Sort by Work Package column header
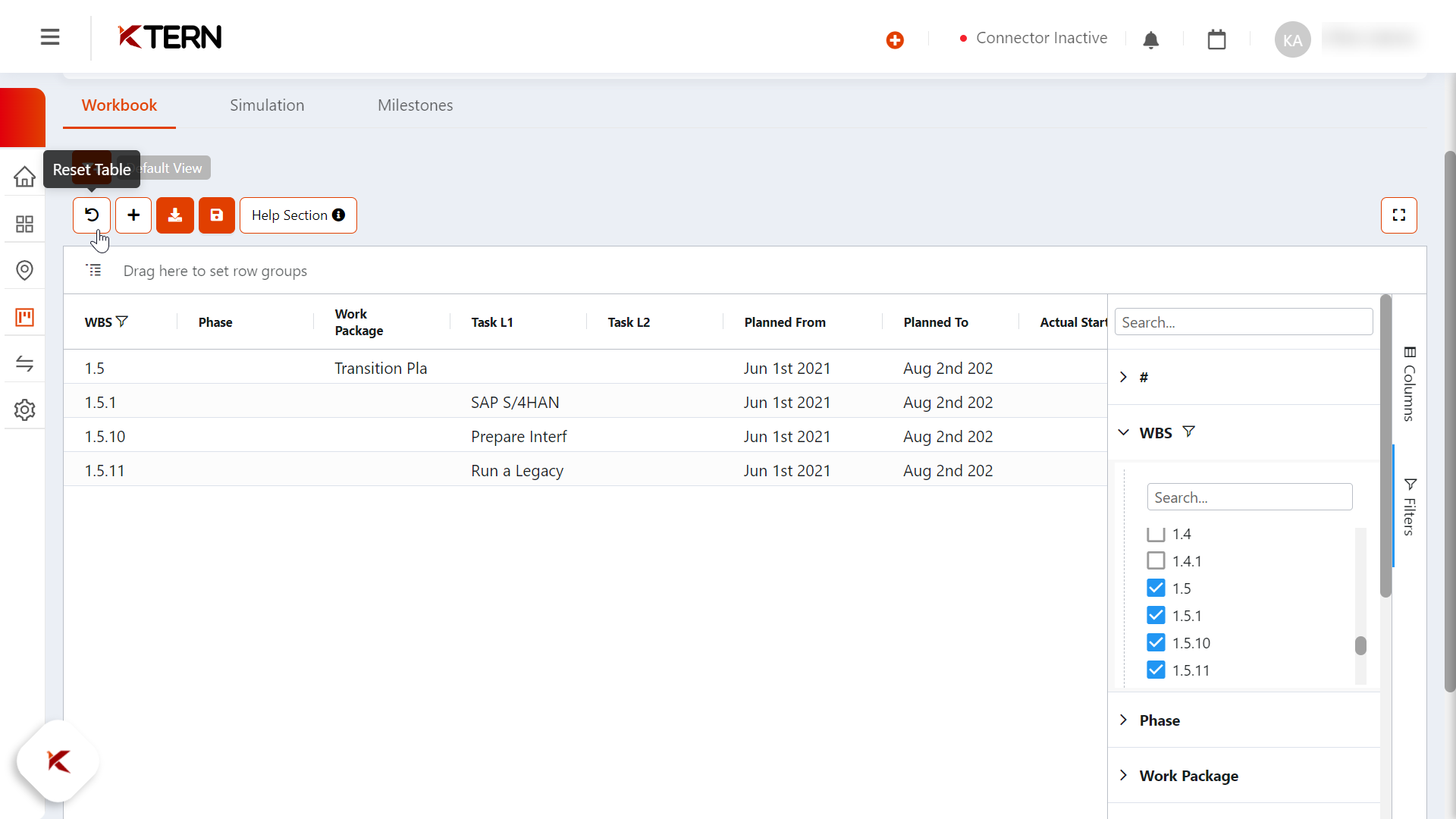This screenshot has width=1456, height=819. click(359, 322)
